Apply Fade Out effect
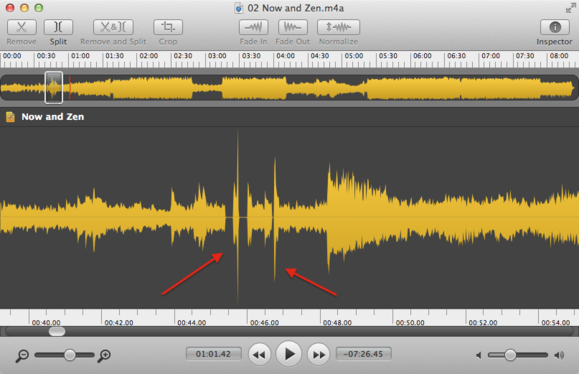 292,27
